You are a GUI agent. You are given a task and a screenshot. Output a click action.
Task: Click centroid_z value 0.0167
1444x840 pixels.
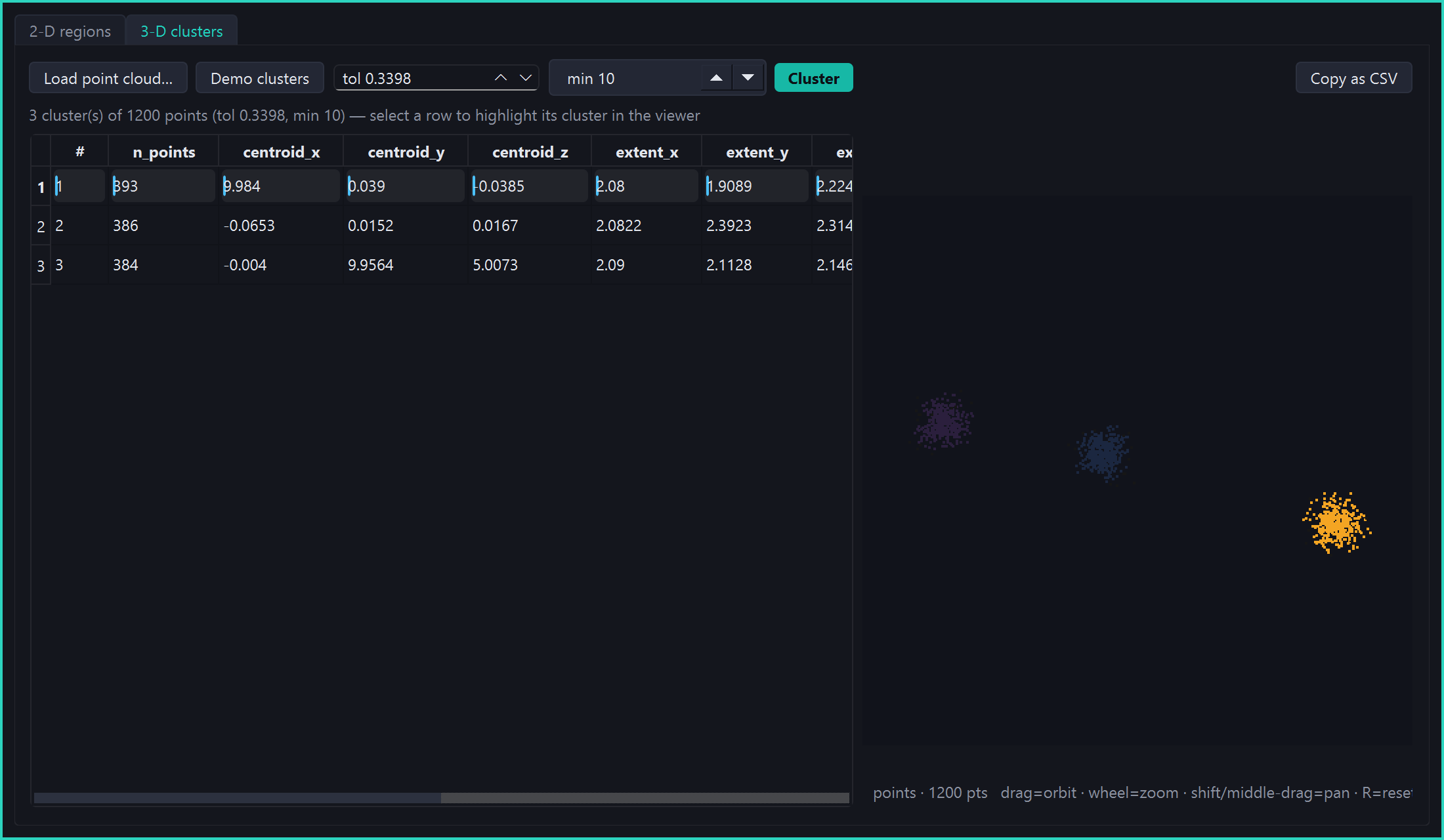pos(530,225)
